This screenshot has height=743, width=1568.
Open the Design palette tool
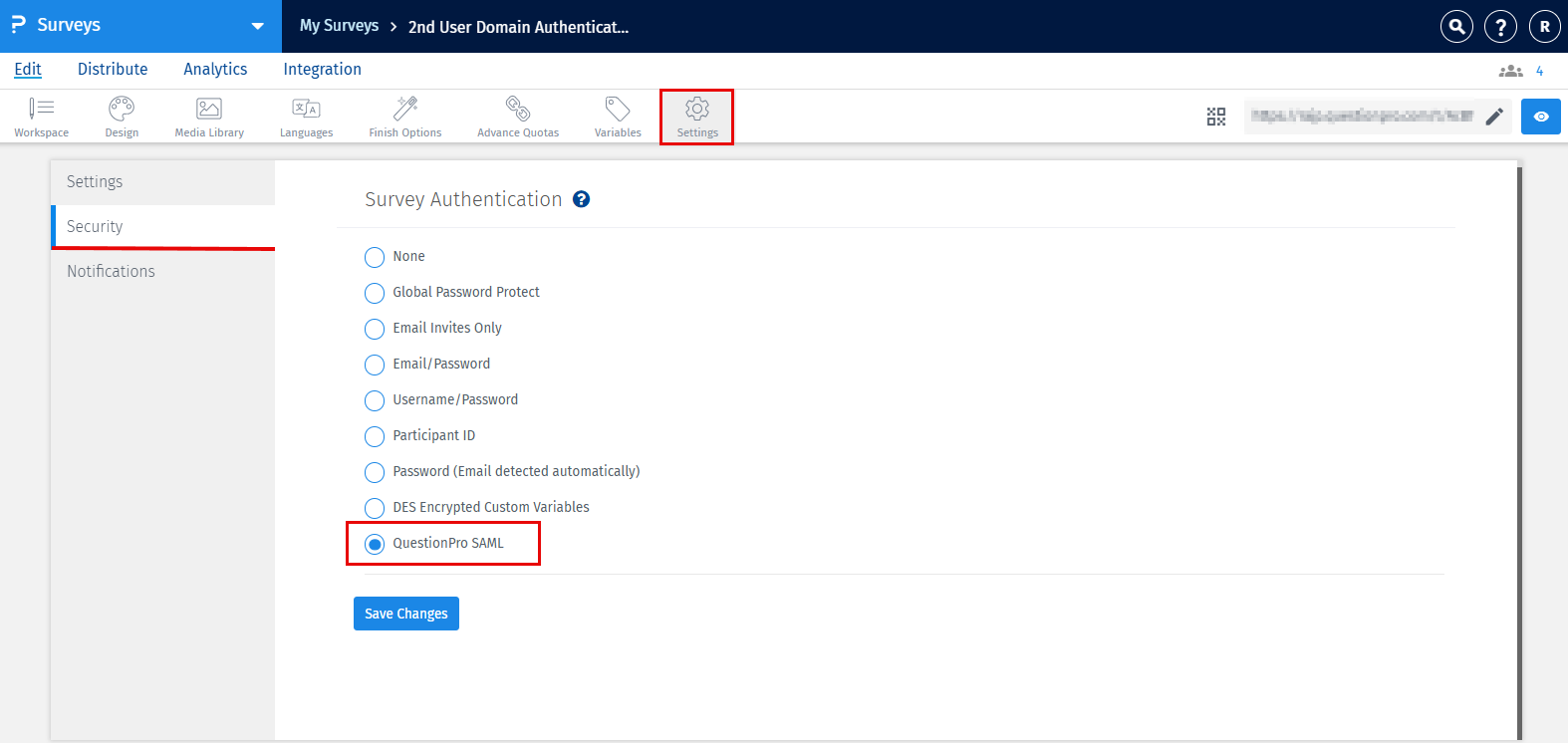coord(122,117)
